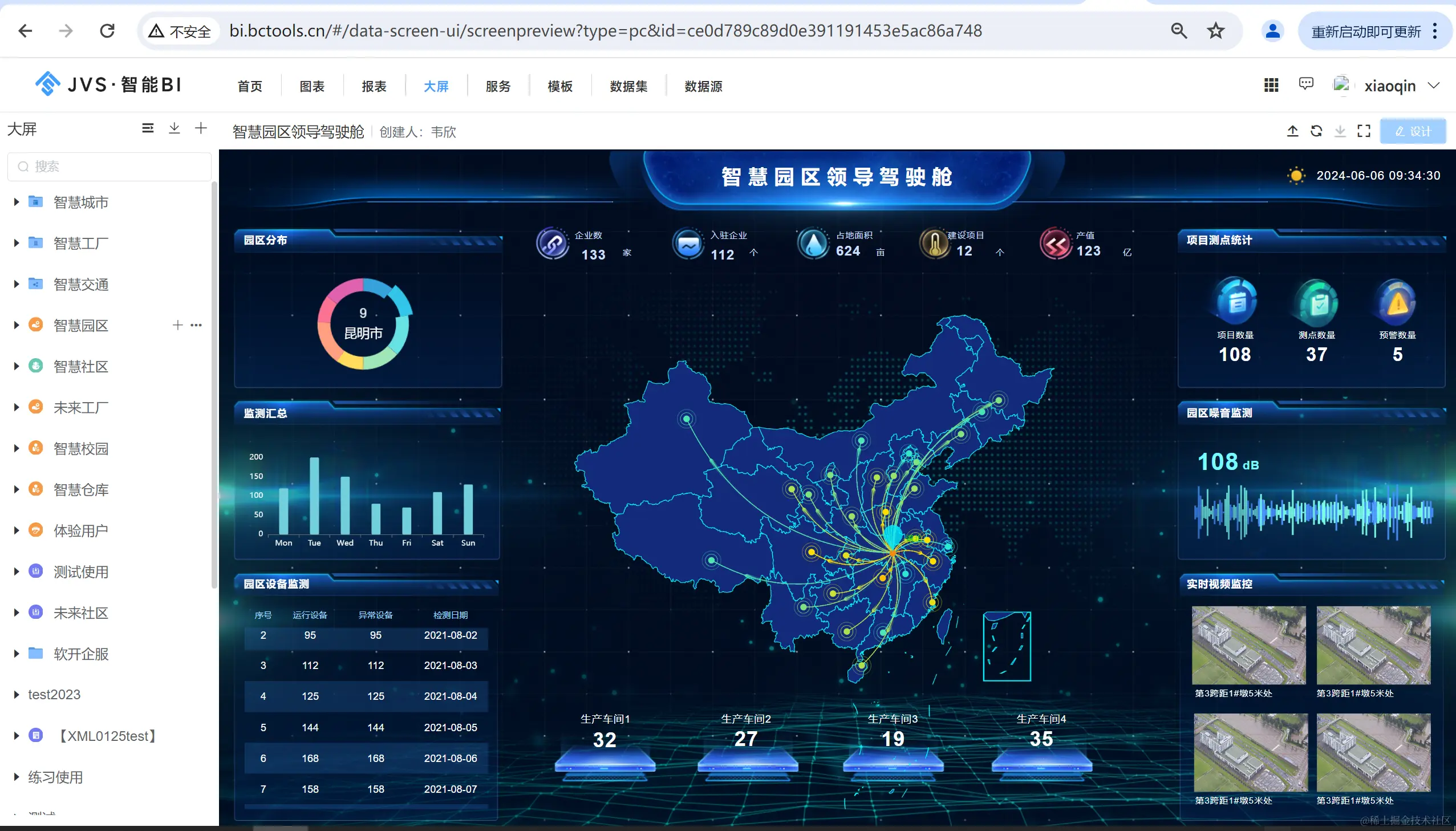Screen dimensions: 1456x831
Task: Click the 设计 button
Action: [x=1413, y=132]
